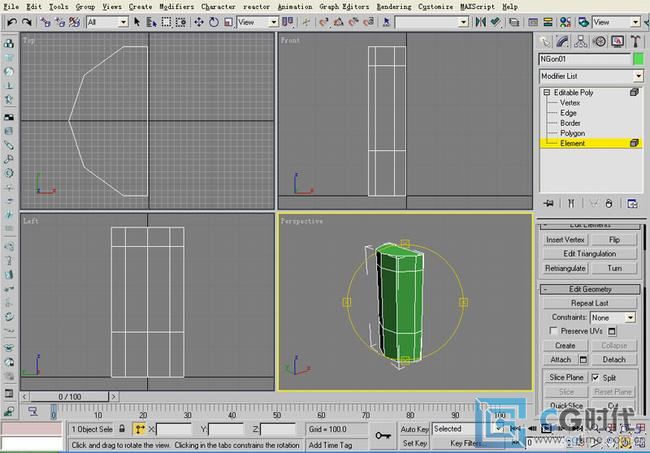Screen dimensions: 650x453
Task: Activate Unlink Selection tool
Action: pos(61,22)
